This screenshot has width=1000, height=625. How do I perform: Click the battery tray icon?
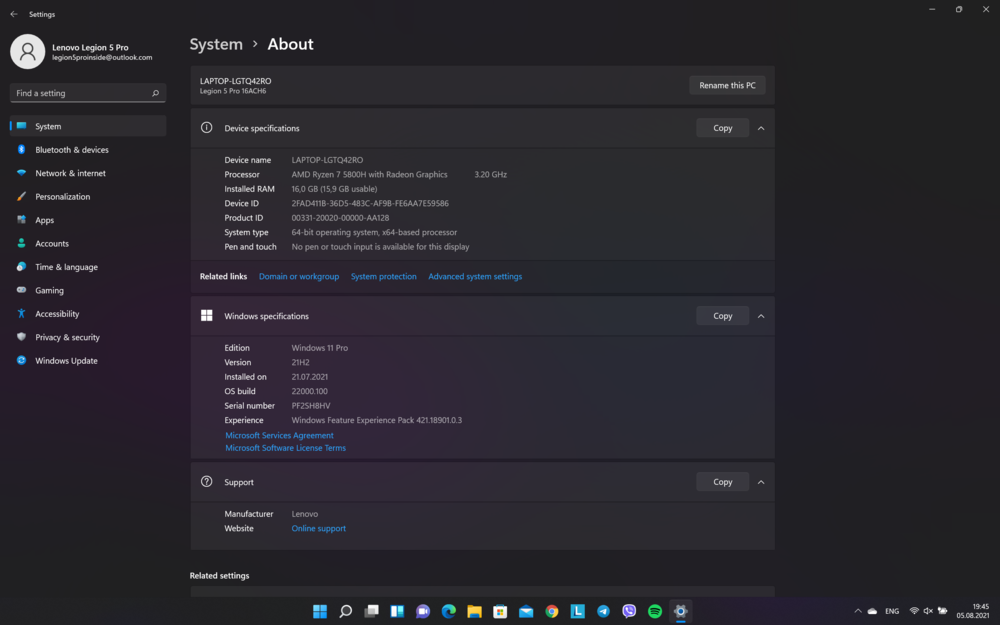(x=943, y=611)
